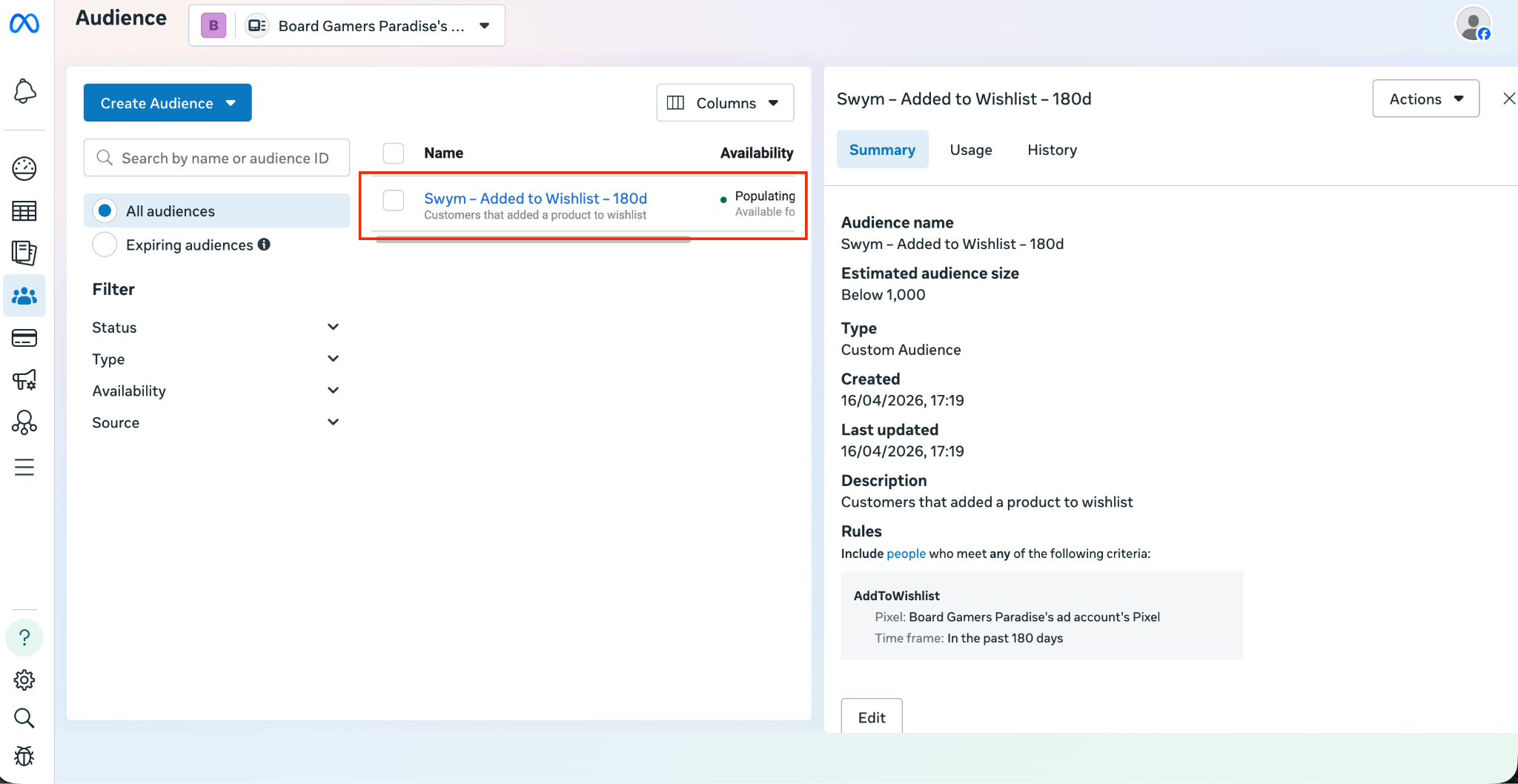Switch to History tab
Viewport: 1518px width, 784px height.
click(x=1052, y=150)
